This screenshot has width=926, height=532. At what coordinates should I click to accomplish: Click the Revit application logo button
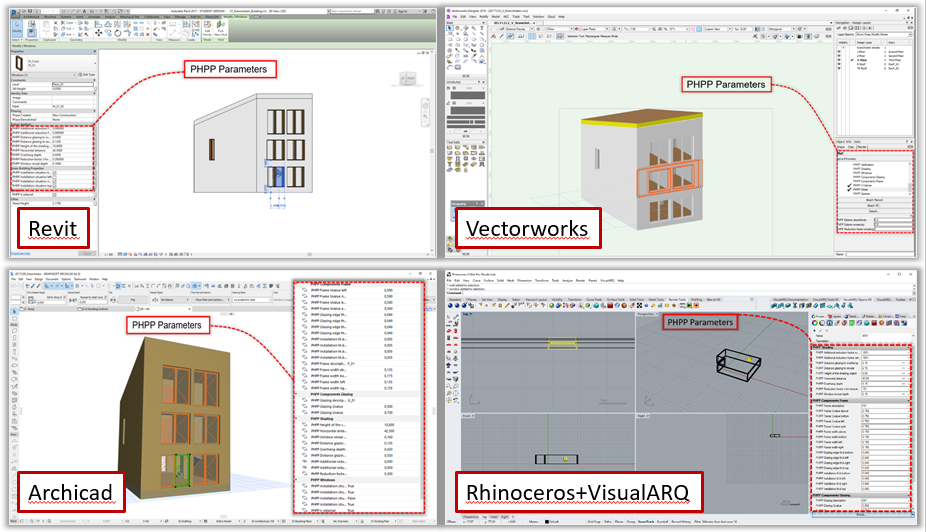14,12
